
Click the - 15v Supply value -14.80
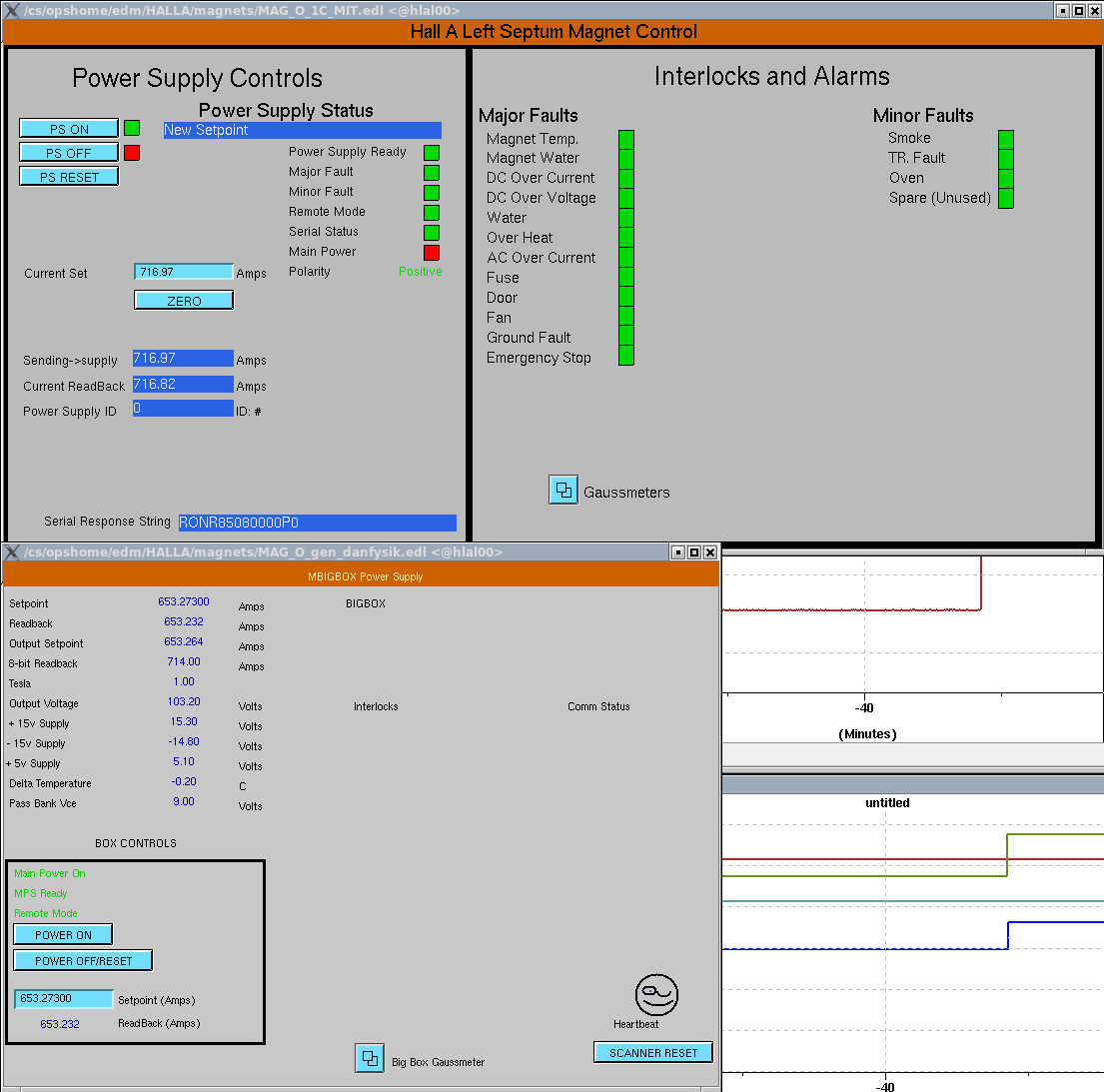[184, 741]
